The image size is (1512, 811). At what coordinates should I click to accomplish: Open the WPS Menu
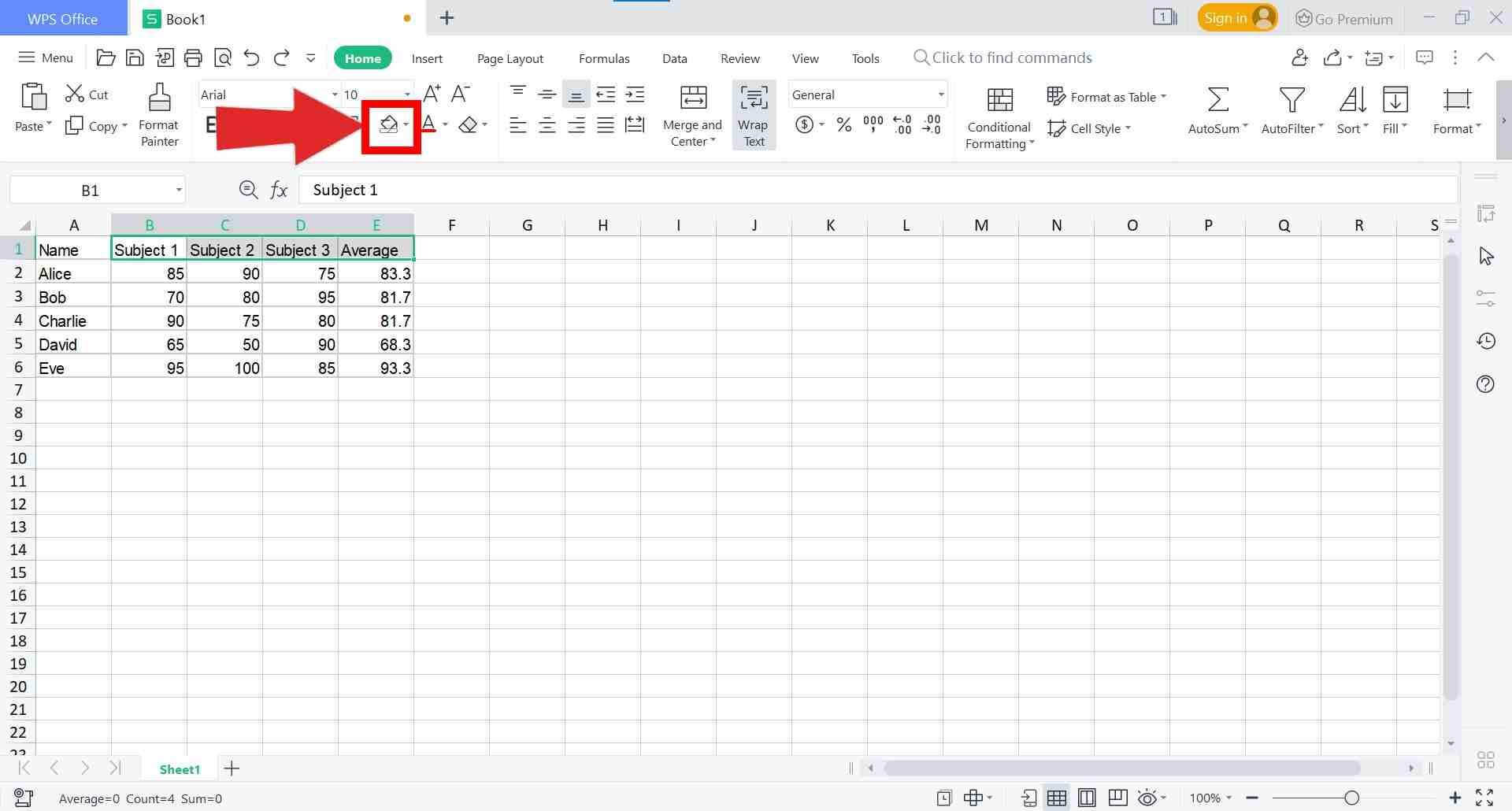(x=45, y=57)
